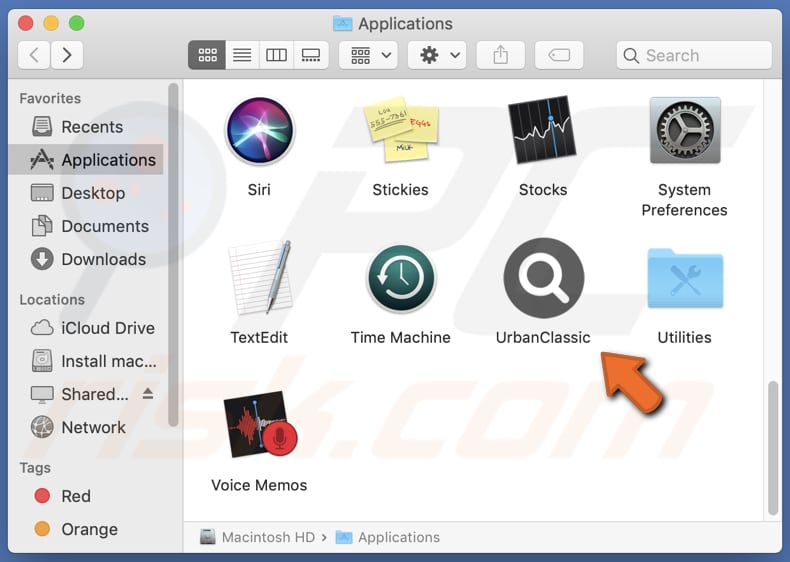Switch to list view

click(242, 55)
